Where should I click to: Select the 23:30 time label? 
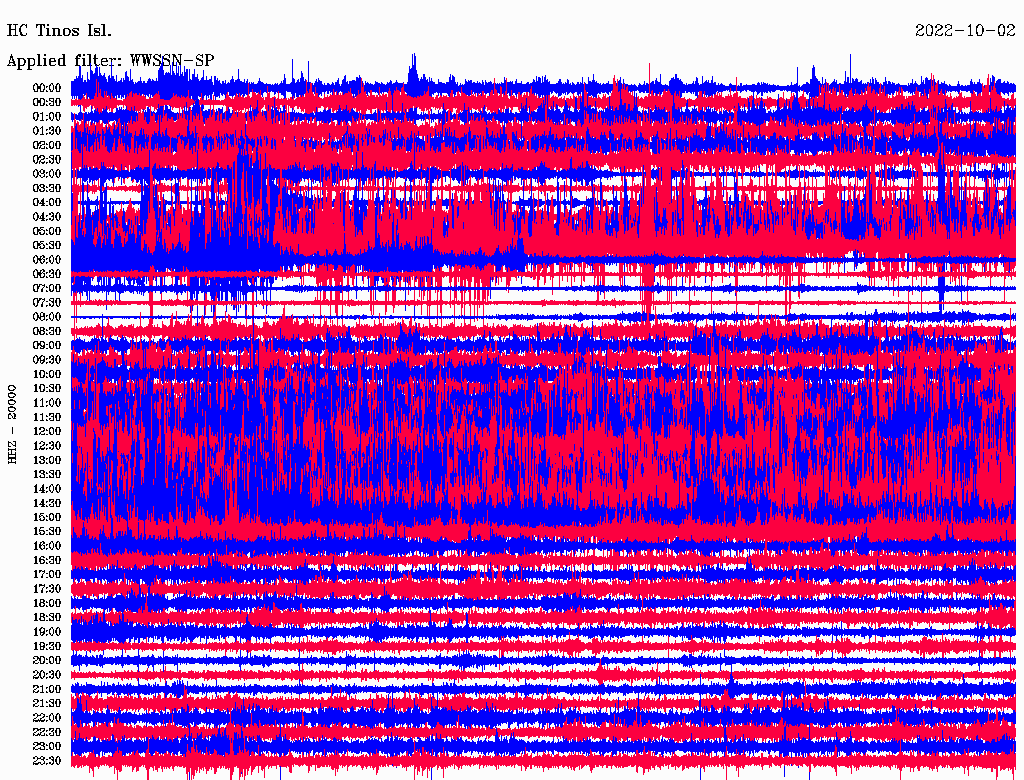(x=47, y=761)
